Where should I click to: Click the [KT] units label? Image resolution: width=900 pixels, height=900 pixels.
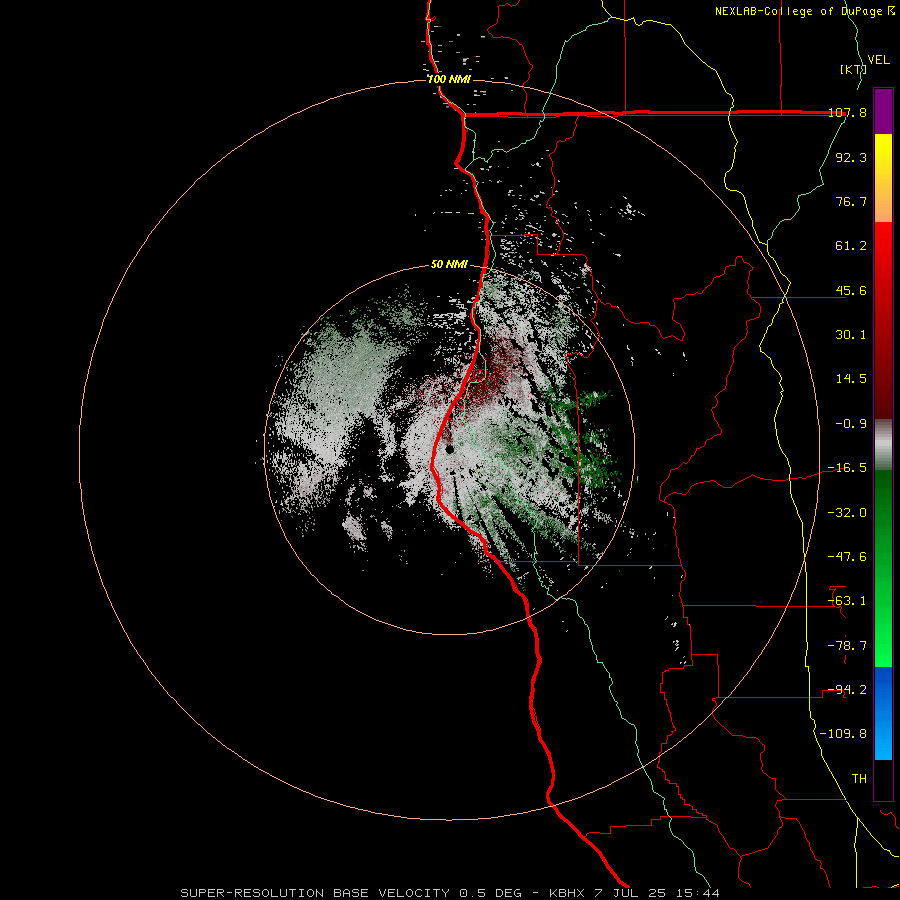pyautogui.click(x=853, y=69)
